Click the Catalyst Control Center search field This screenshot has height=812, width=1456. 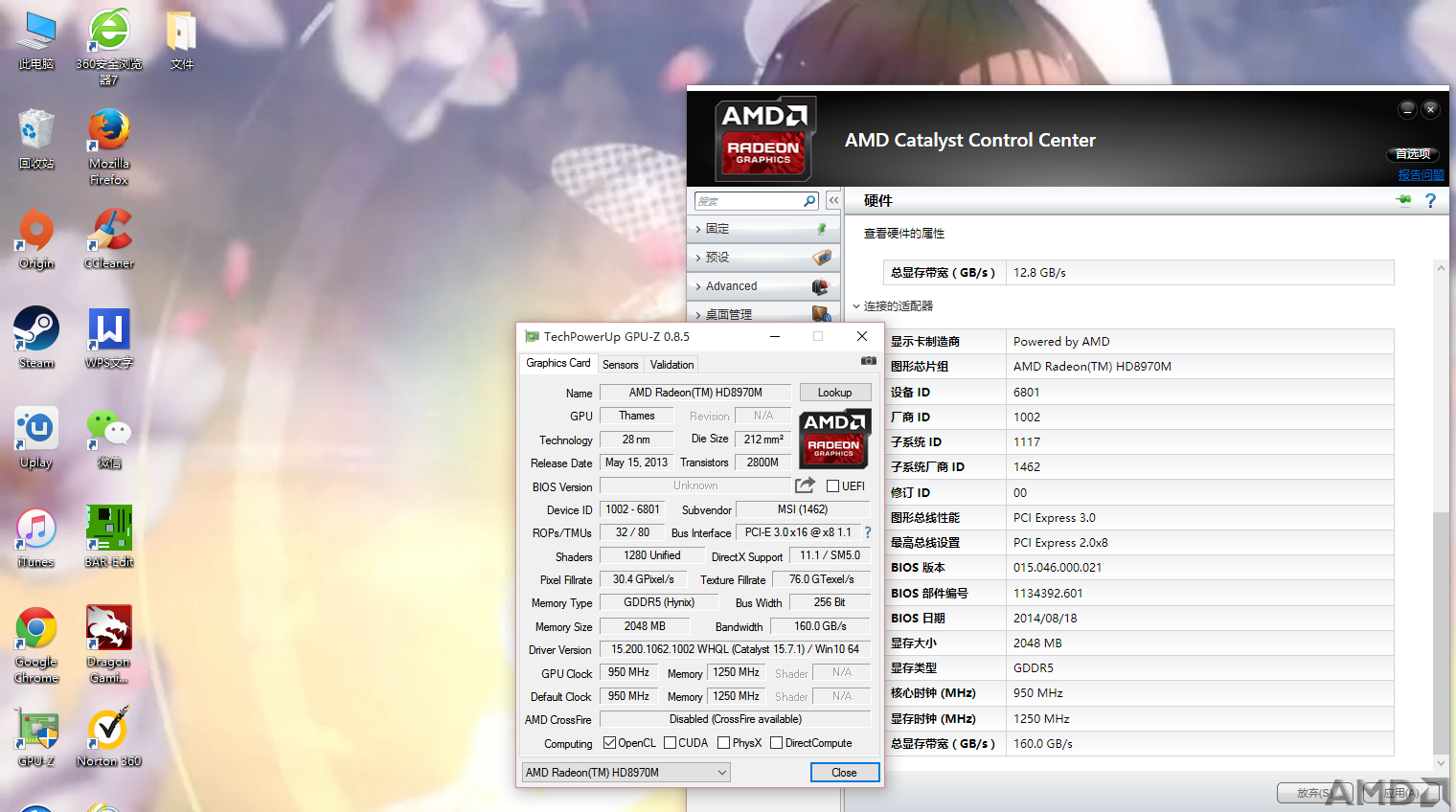[x=749, y=201]
